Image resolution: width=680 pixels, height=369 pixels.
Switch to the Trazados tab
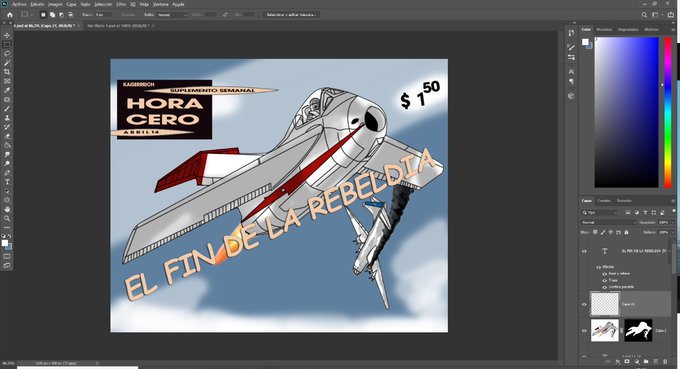coord(624,201)
